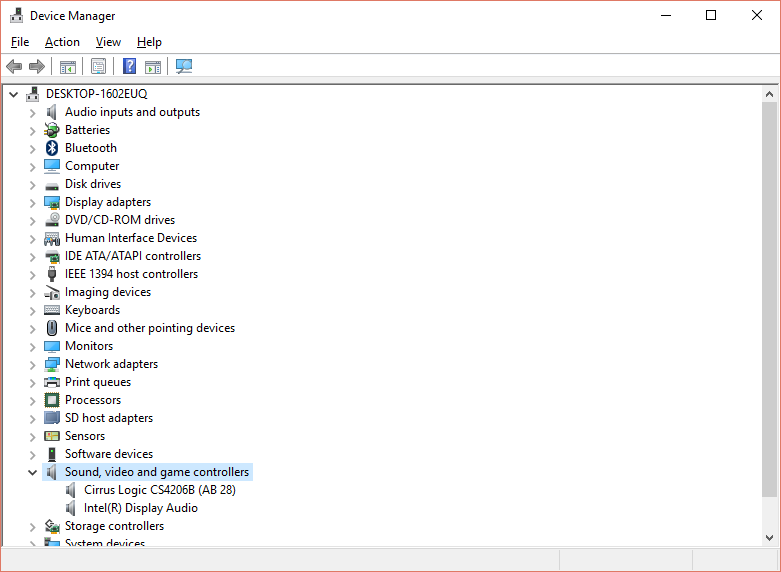Screen dimensions: 781x572
Task: Click the Forward arrow toolbar icon
Action: pos(37,66)
